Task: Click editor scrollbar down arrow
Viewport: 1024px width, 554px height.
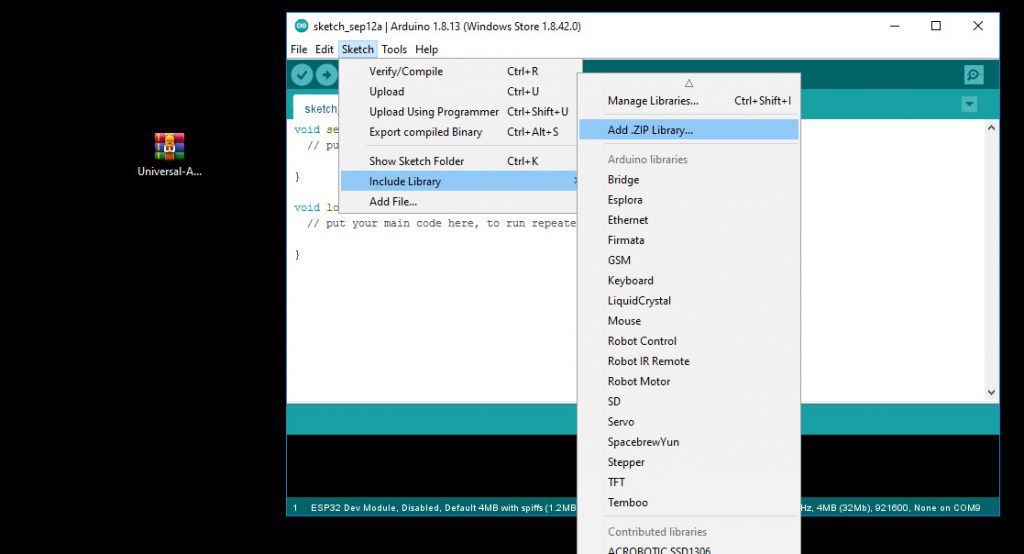Action: point(991,393)
